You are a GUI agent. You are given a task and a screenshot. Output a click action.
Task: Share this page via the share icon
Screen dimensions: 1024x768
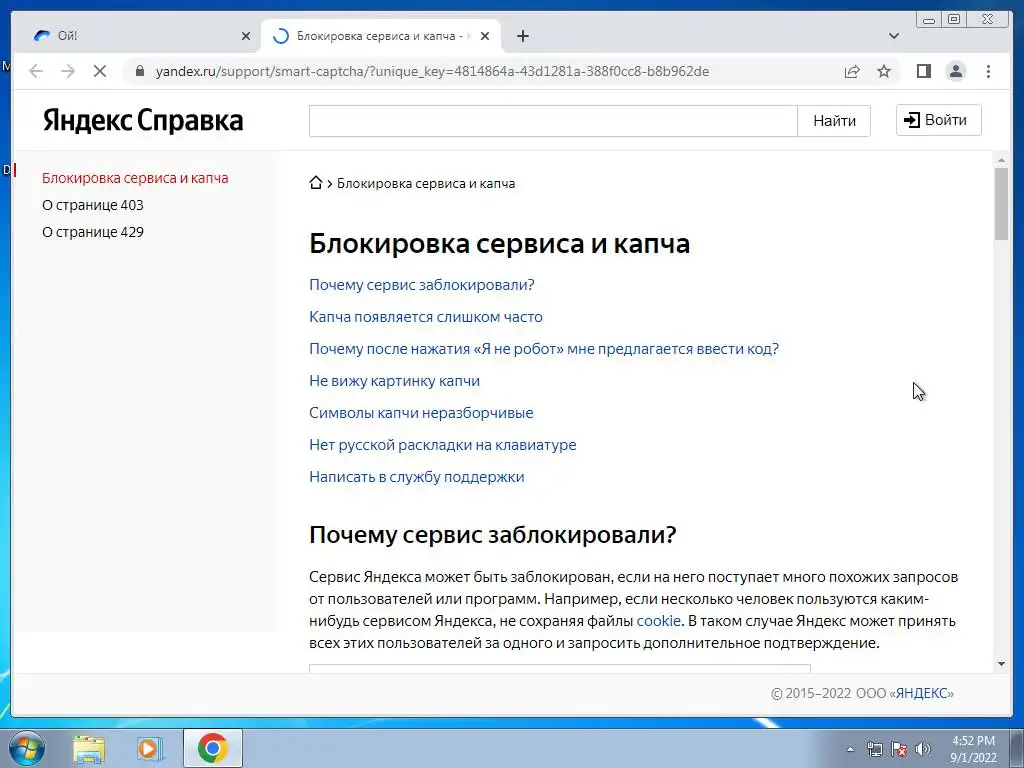click(x=852, y=71)
